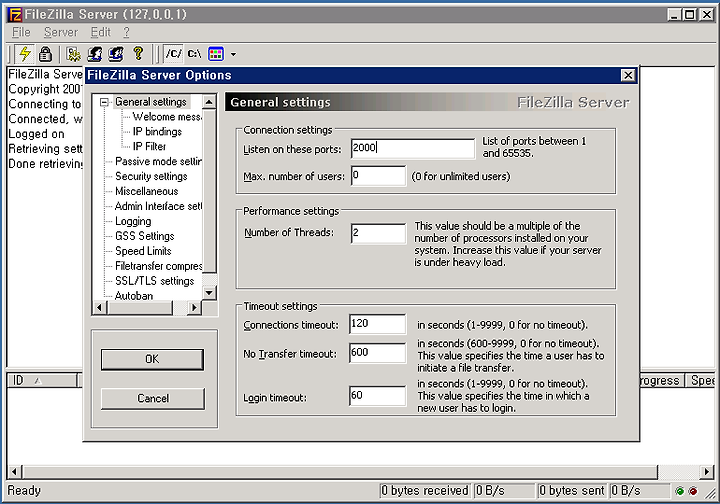Click the options tree scroll down arrow
Screen dimensions: 720x504
209,292
